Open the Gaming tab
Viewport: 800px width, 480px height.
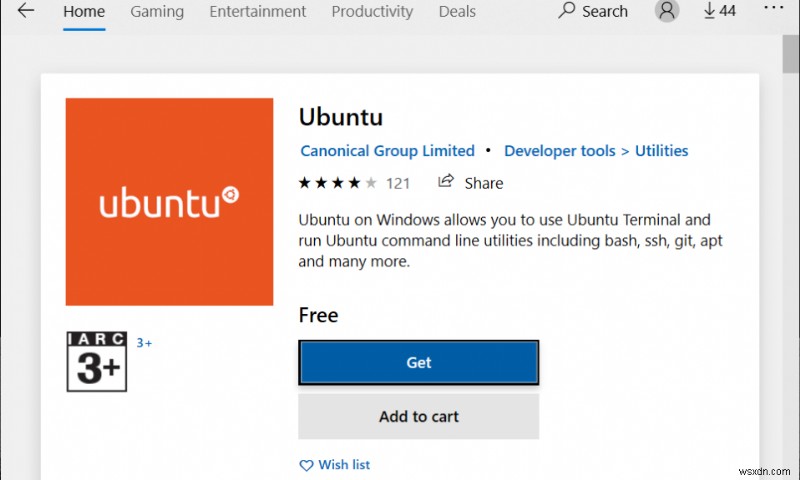[157, 12]
